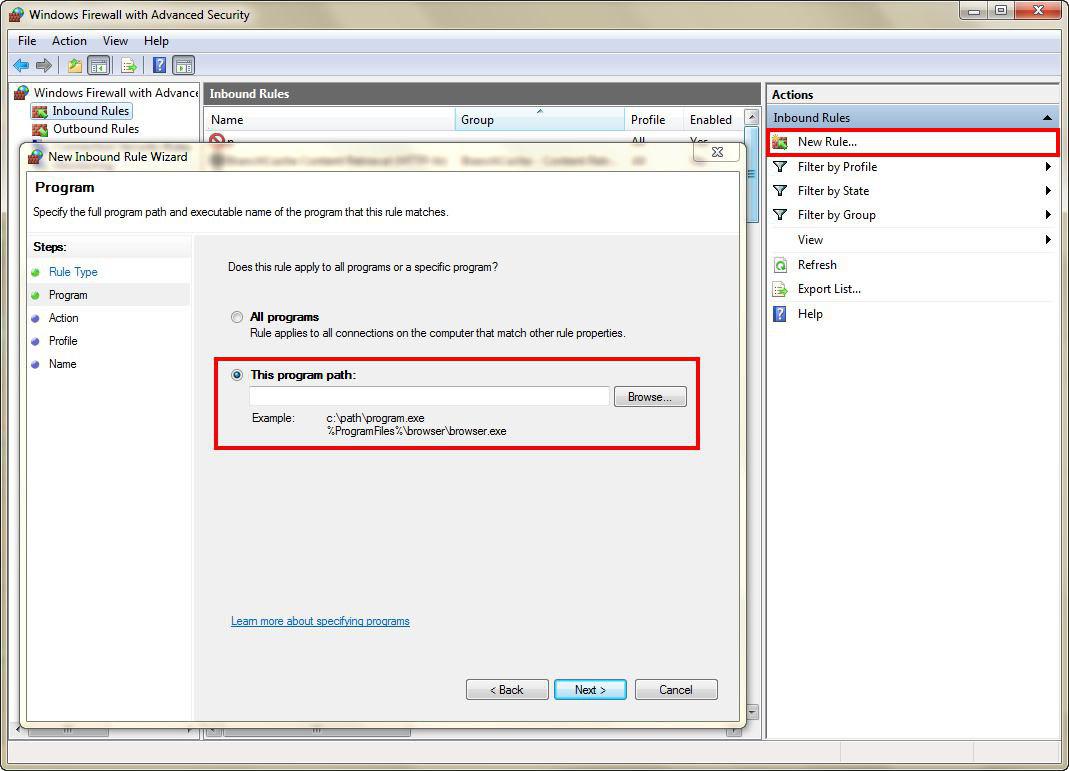Open Help via the toolbar question-mark icon
The height and width of the screenshot is (771, 1069).
(x=160, y=65)
